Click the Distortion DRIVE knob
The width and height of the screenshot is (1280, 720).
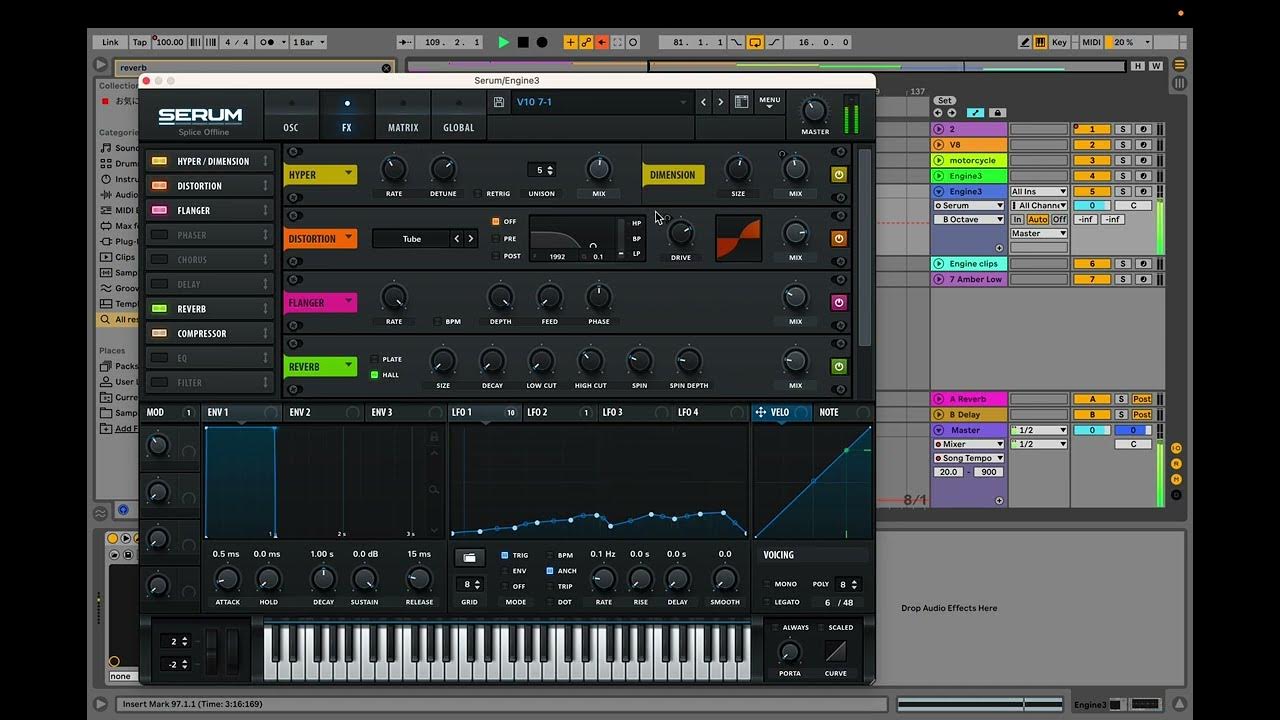pyautogui.click(x=680, y=234)
